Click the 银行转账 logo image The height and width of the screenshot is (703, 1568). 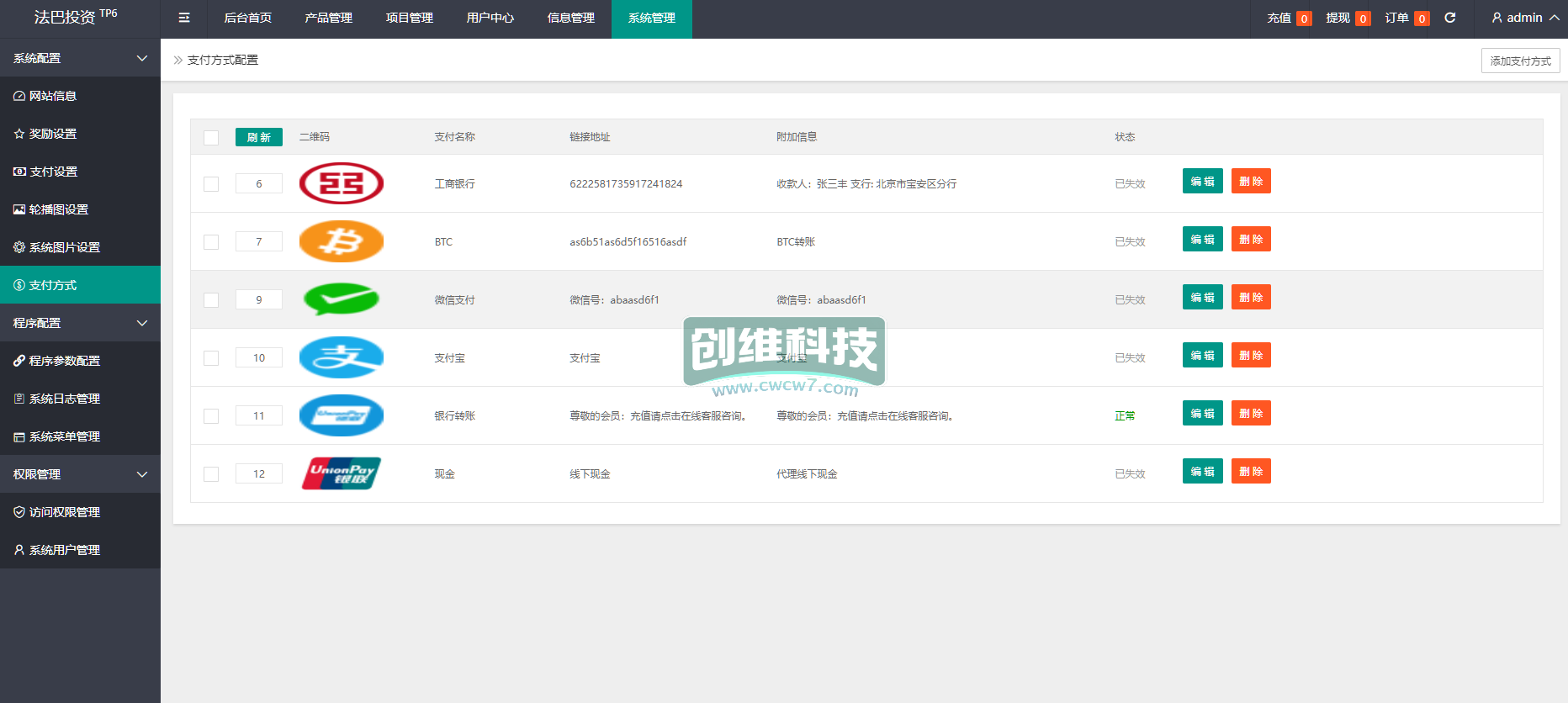pyautogui.click(x=342, y=415)
